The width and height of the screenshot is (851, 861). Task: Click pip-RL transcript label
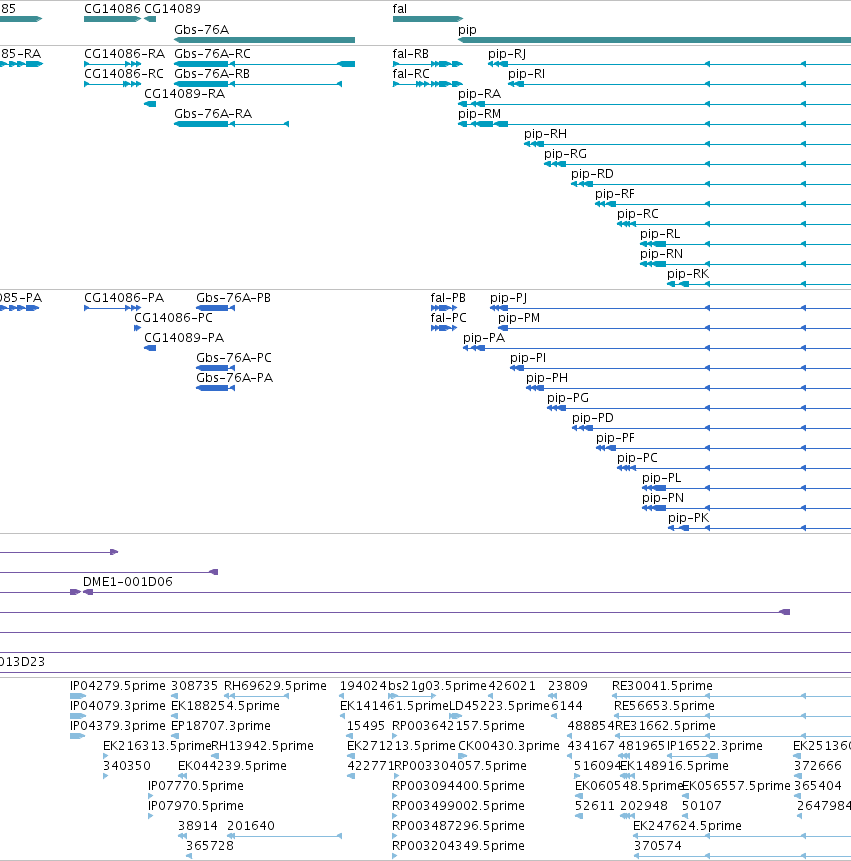[660, 234]
